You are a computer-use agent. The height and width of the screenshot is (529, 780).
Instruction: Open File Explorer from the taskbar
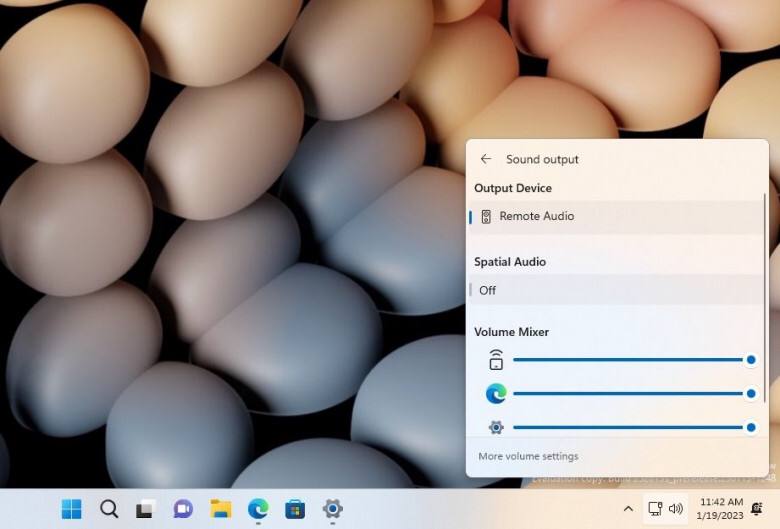coord(221,509)
